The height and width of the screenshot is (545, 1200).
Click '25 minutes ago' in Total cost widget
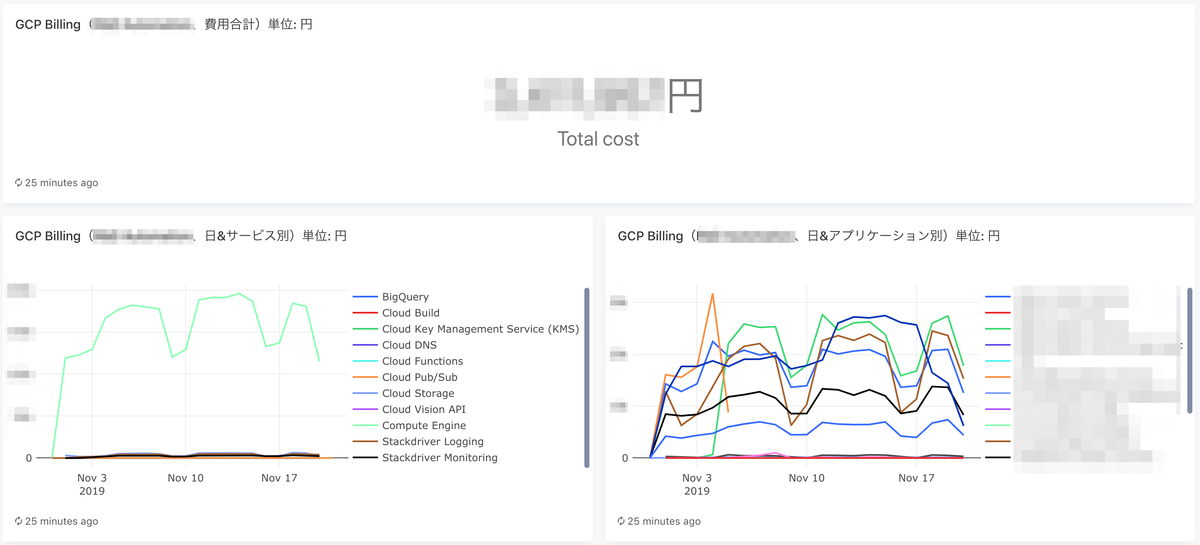62,183
